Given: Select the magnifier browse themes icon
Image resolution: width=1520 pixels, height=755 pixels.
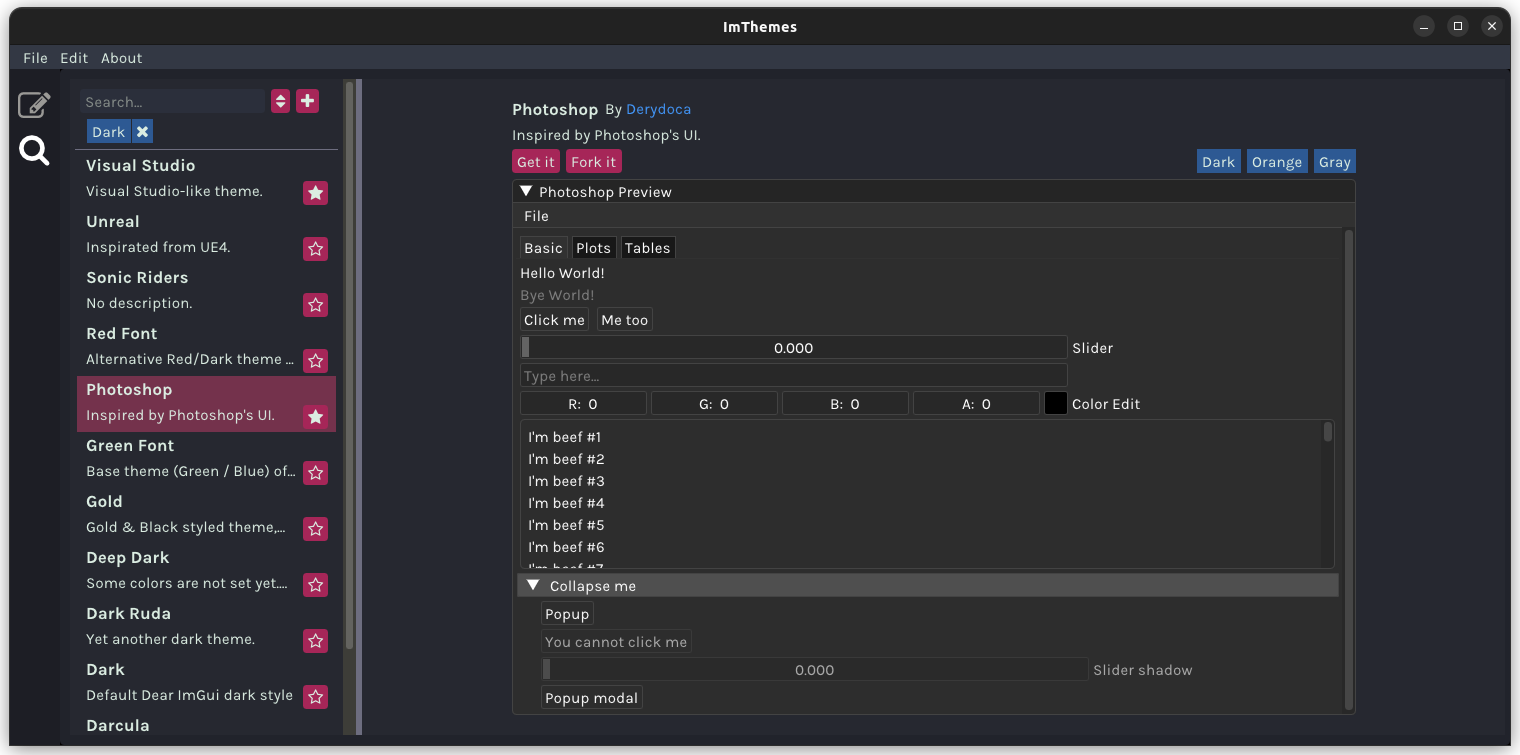Looking at the screenshot, I should (34, 151).
